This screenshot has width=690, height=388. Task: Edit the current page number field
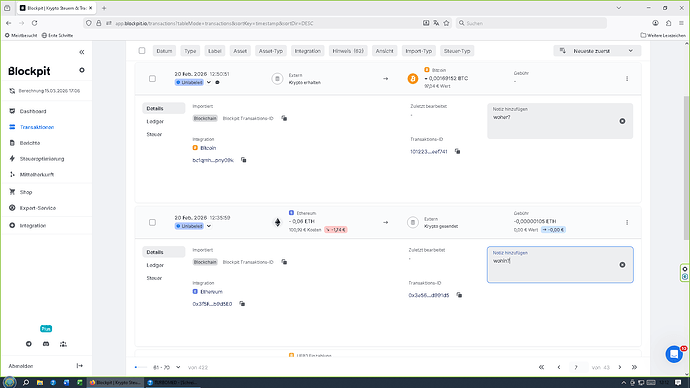coord(576,367)
